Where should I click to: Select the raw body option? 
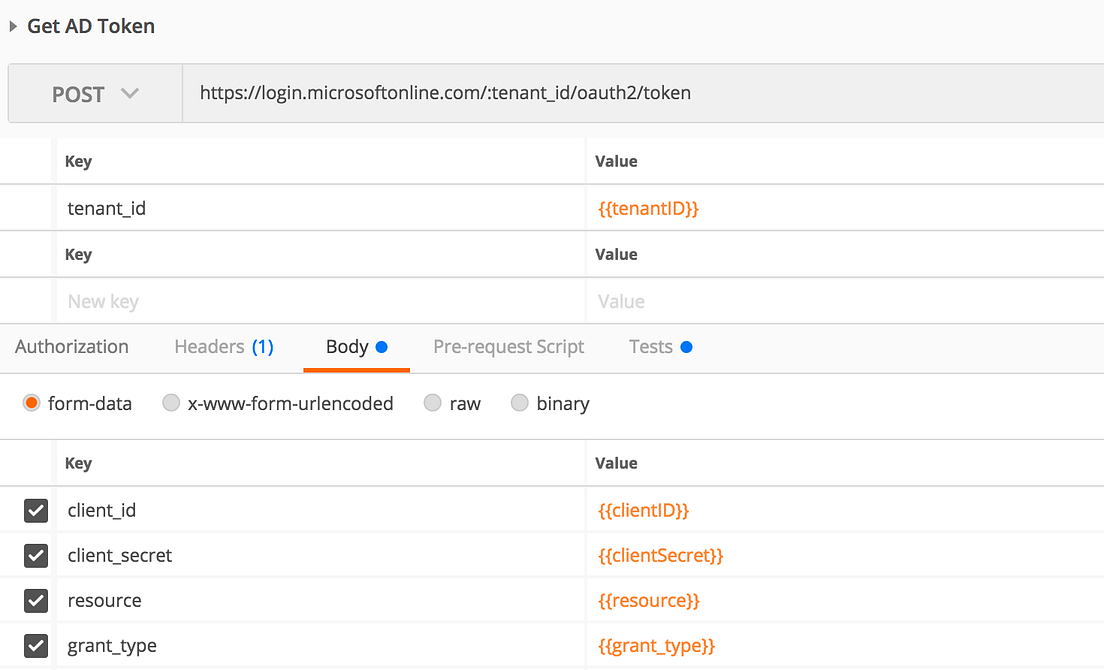432,403
